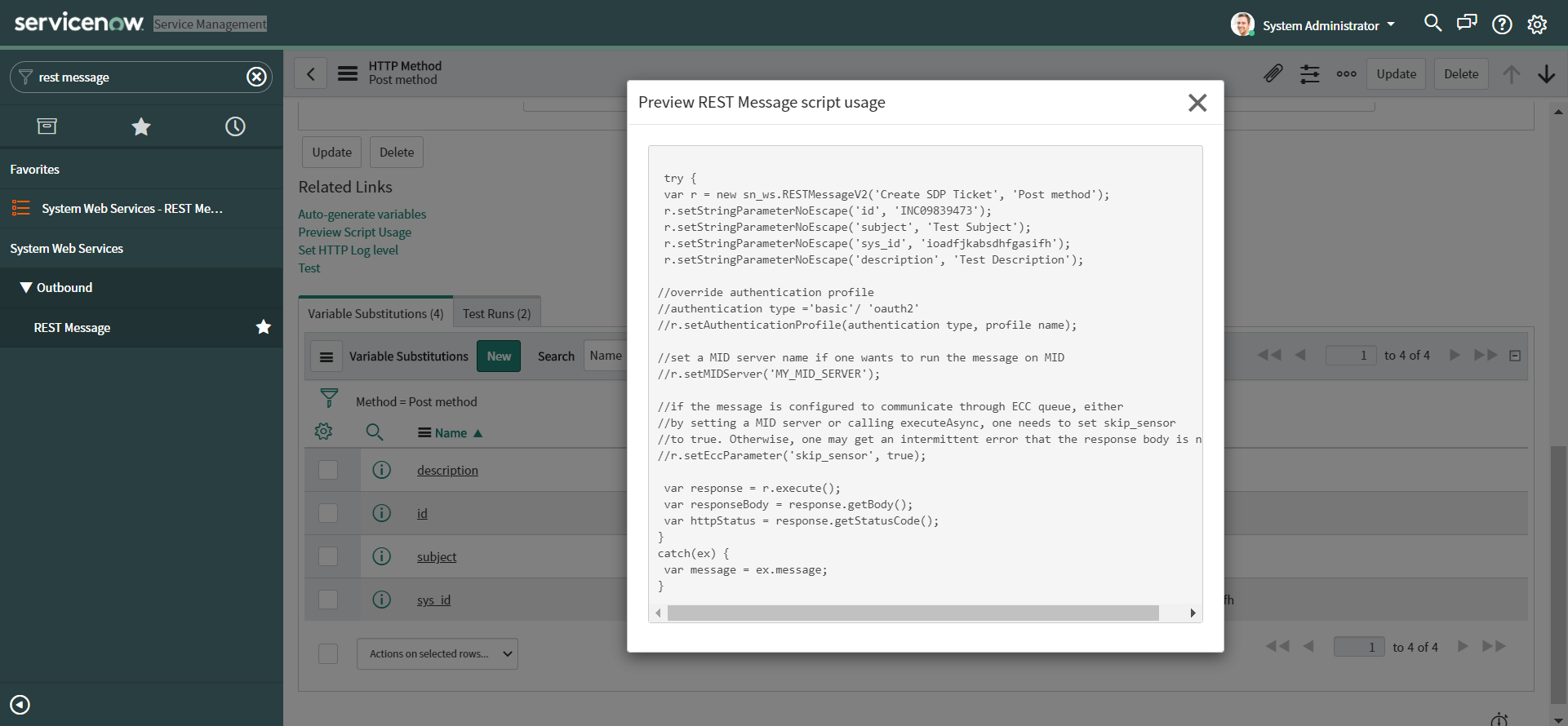Screen dimensions: 1568x726
Task: Open Actions on selected rows dropdown
Action: click(x=438, y=653)
